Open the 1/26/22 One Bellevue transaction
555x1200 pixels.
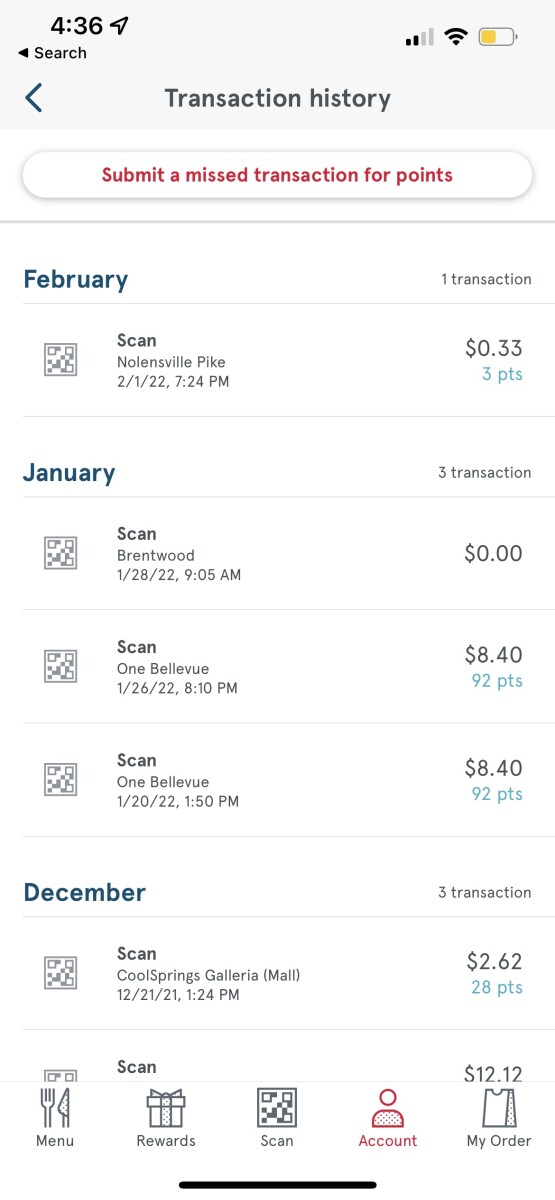point(277,667)
